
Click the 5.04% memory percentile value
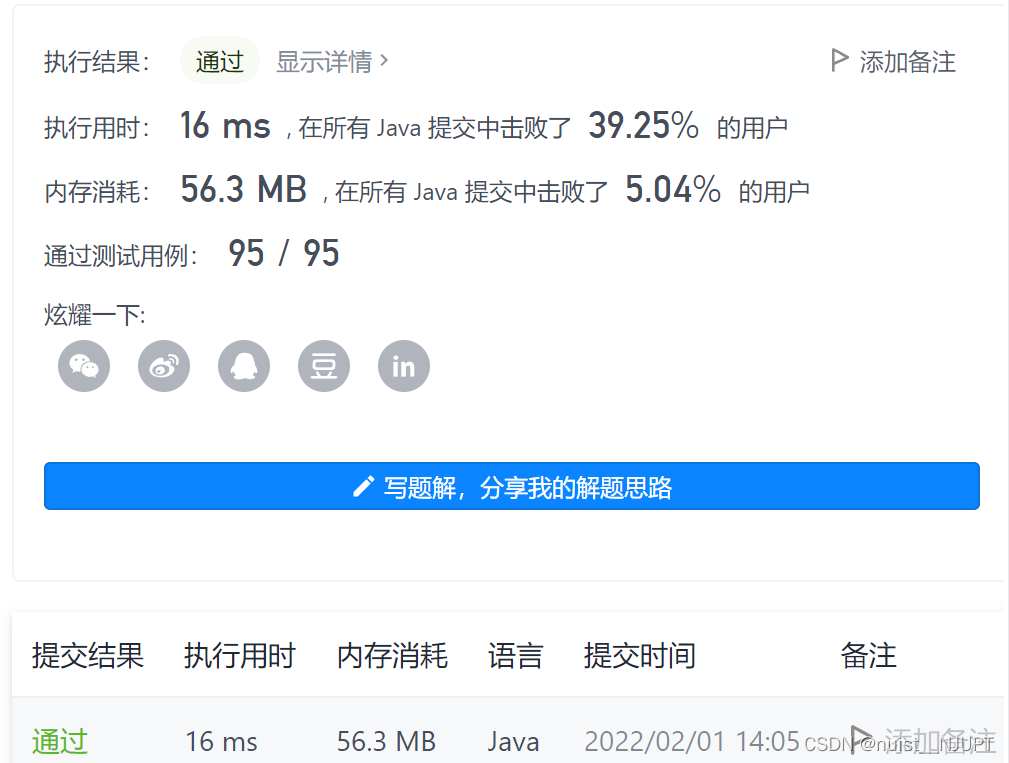point(672,189)
